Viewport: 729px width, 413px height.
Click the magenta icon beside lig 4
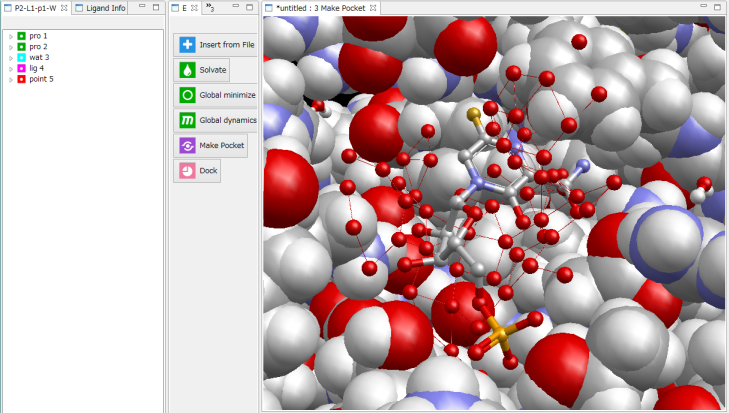pyautogui.click(x=21, y=68)
